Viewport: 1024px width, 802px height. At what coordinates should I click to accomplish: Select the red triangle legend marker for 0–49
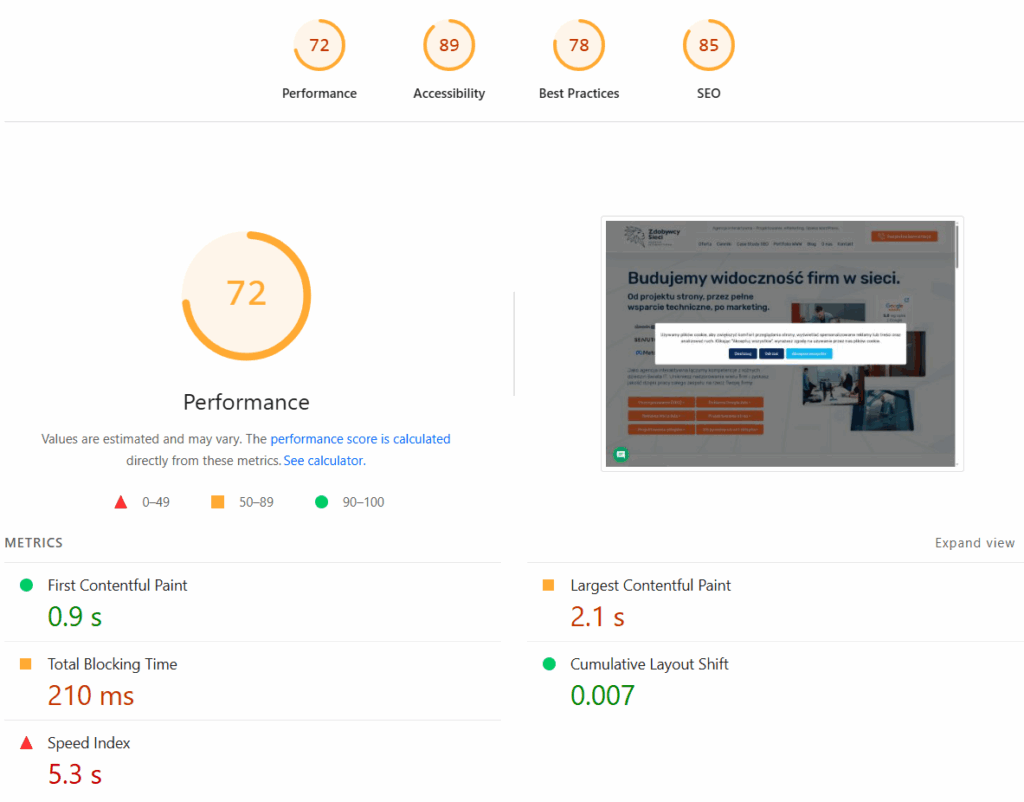tap(121, 501)
